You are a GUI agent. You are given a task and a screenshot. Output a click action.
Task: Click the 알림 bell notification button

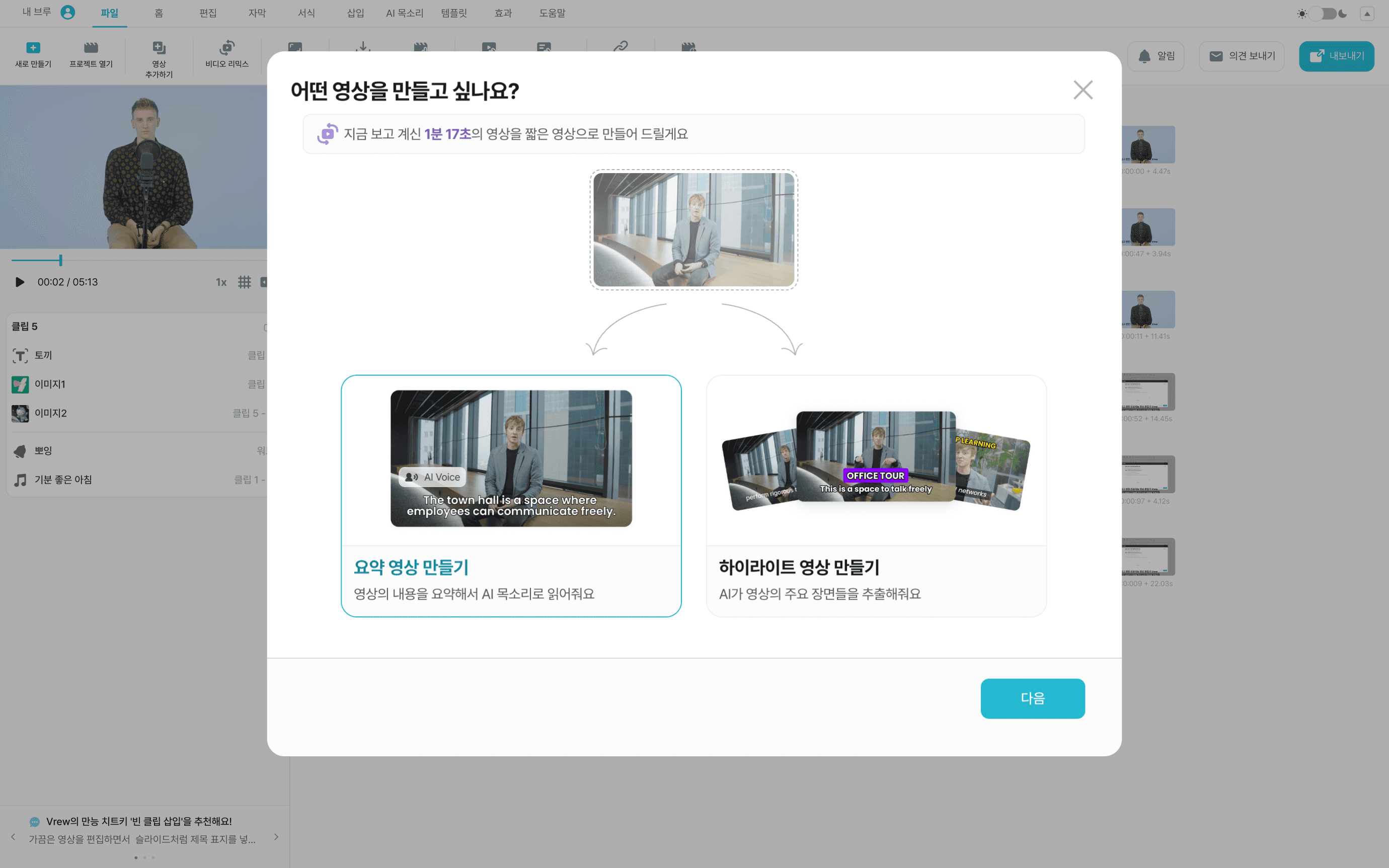coord(1155,56)
